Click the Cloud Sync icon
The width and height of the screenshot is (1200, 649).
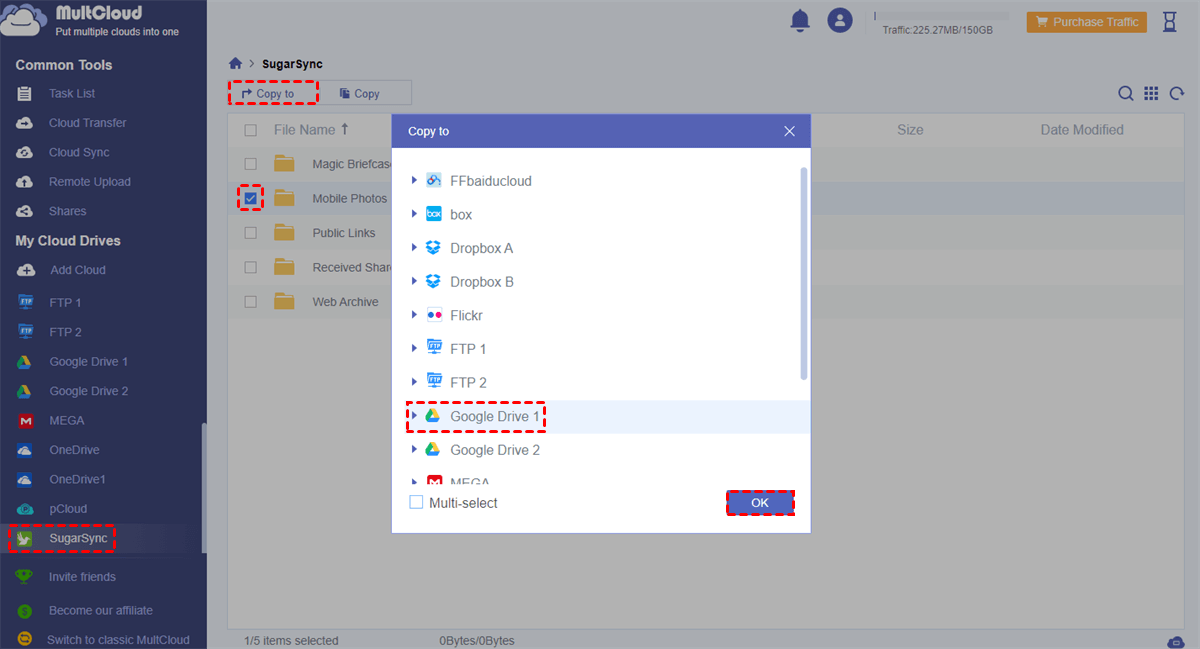(x=25, y=152)
